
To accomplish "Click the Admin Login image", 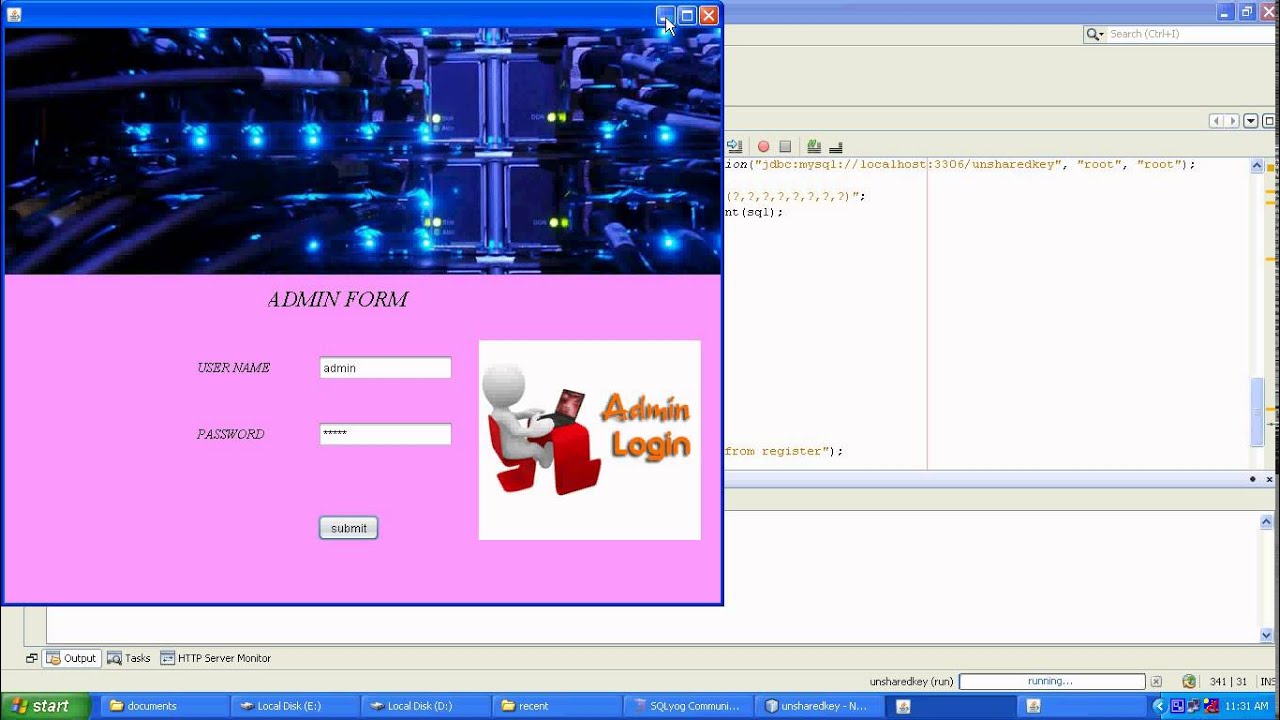I will click(x=590, y=440).
